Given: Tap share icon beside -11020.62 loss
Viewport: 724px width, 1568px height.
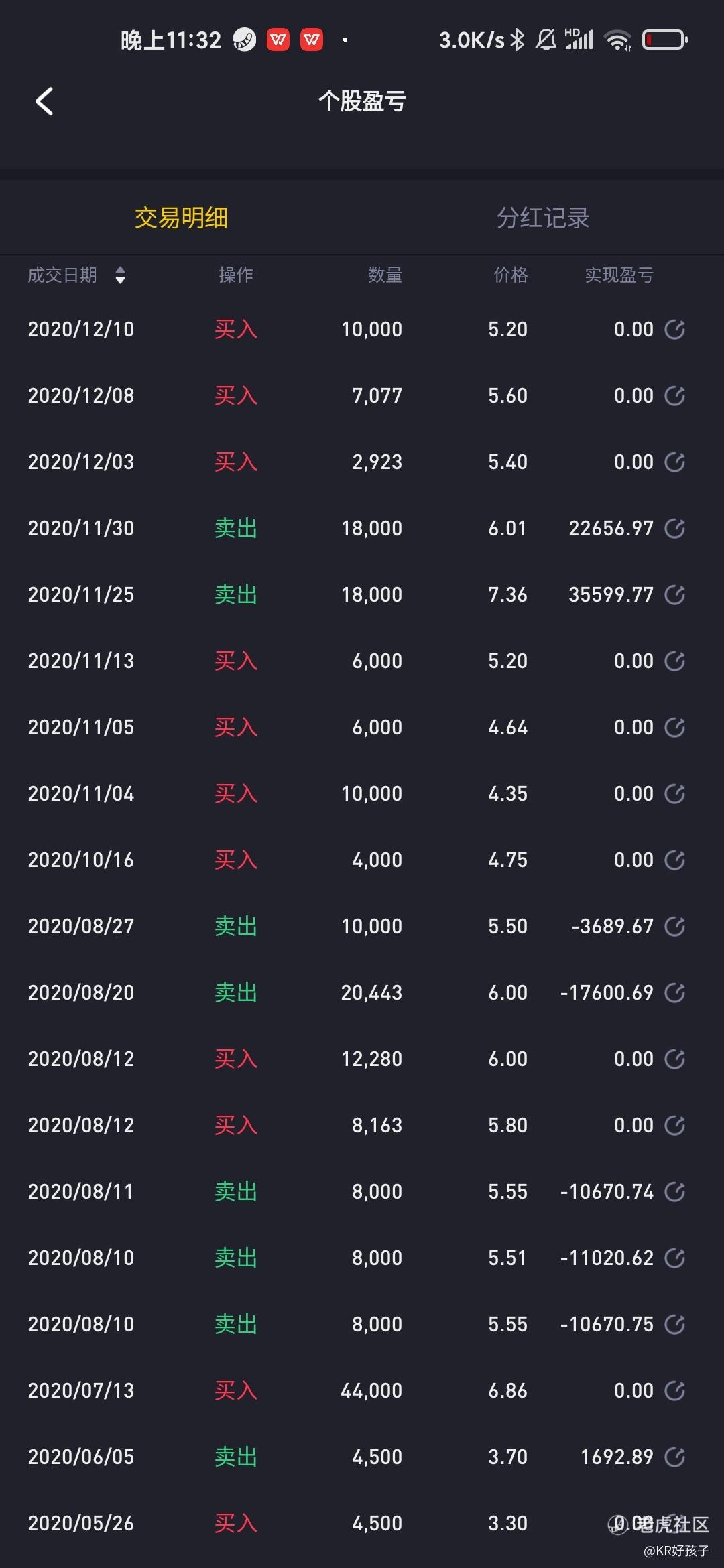Looking at the screenshot, I should [674, 1258].
